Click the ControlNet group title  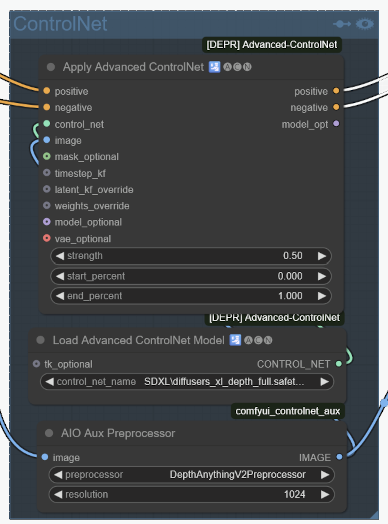[x=60, y=24]
